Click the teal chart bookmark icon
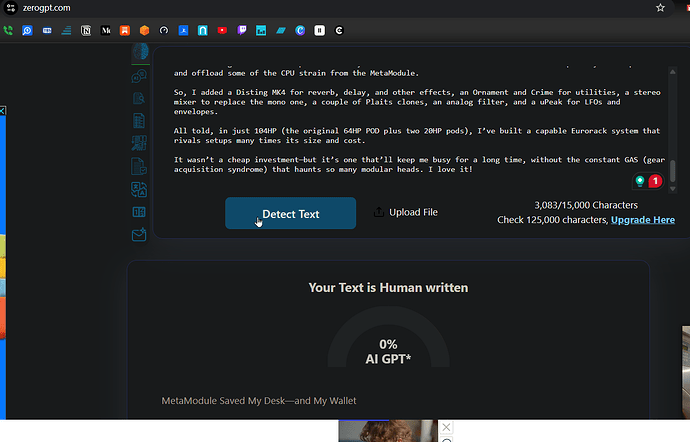690x442 pixels. click(x=261, y=30)
